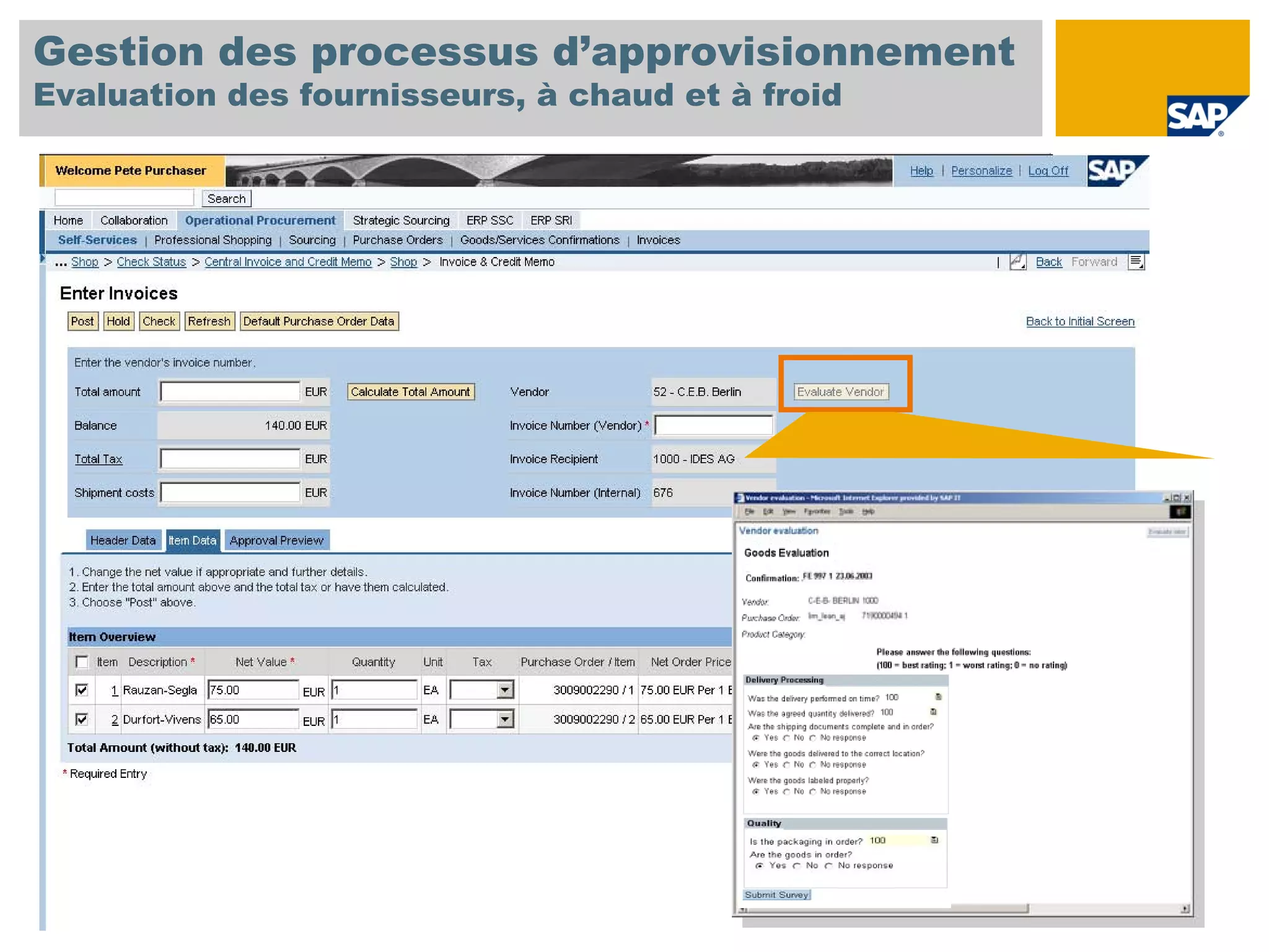Image resolution: width=1269 pixels, height=952 pixels.
Task: Select No for goods labeled properly
Action: click(x=786, y=792)
